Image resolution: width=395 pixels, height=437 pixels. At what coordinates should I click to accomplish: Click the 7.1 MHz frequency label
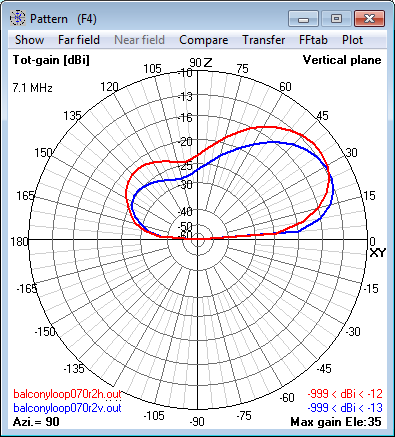(x=32, y=88)
